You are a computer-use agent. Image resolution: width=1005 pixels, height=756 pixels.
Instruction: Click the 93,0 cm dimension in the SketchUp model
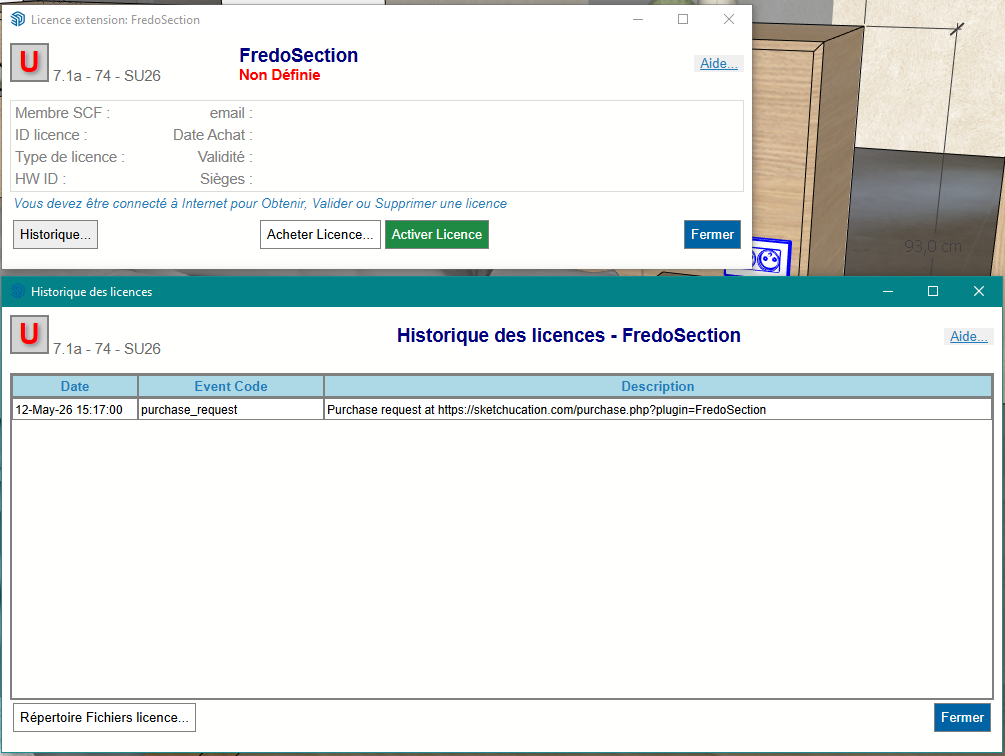tap(933, 246)
